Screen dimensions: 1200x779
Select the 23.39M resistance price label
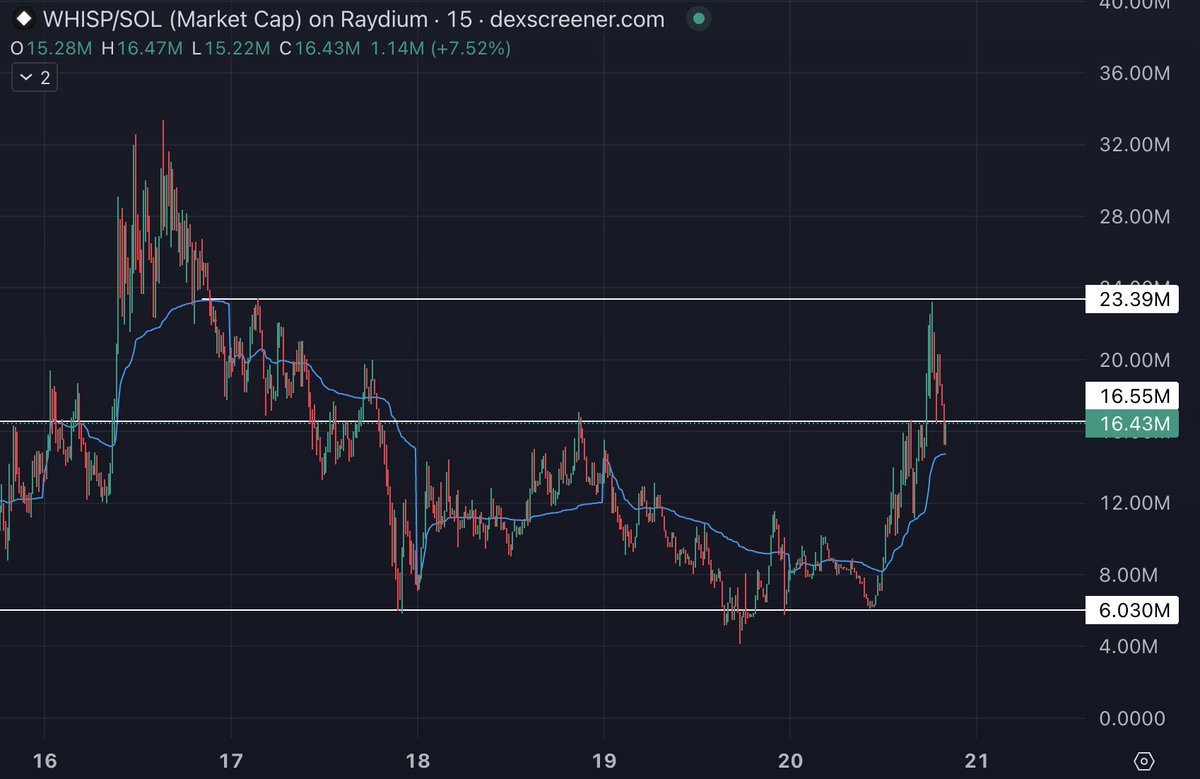[x=1132, y=299]
